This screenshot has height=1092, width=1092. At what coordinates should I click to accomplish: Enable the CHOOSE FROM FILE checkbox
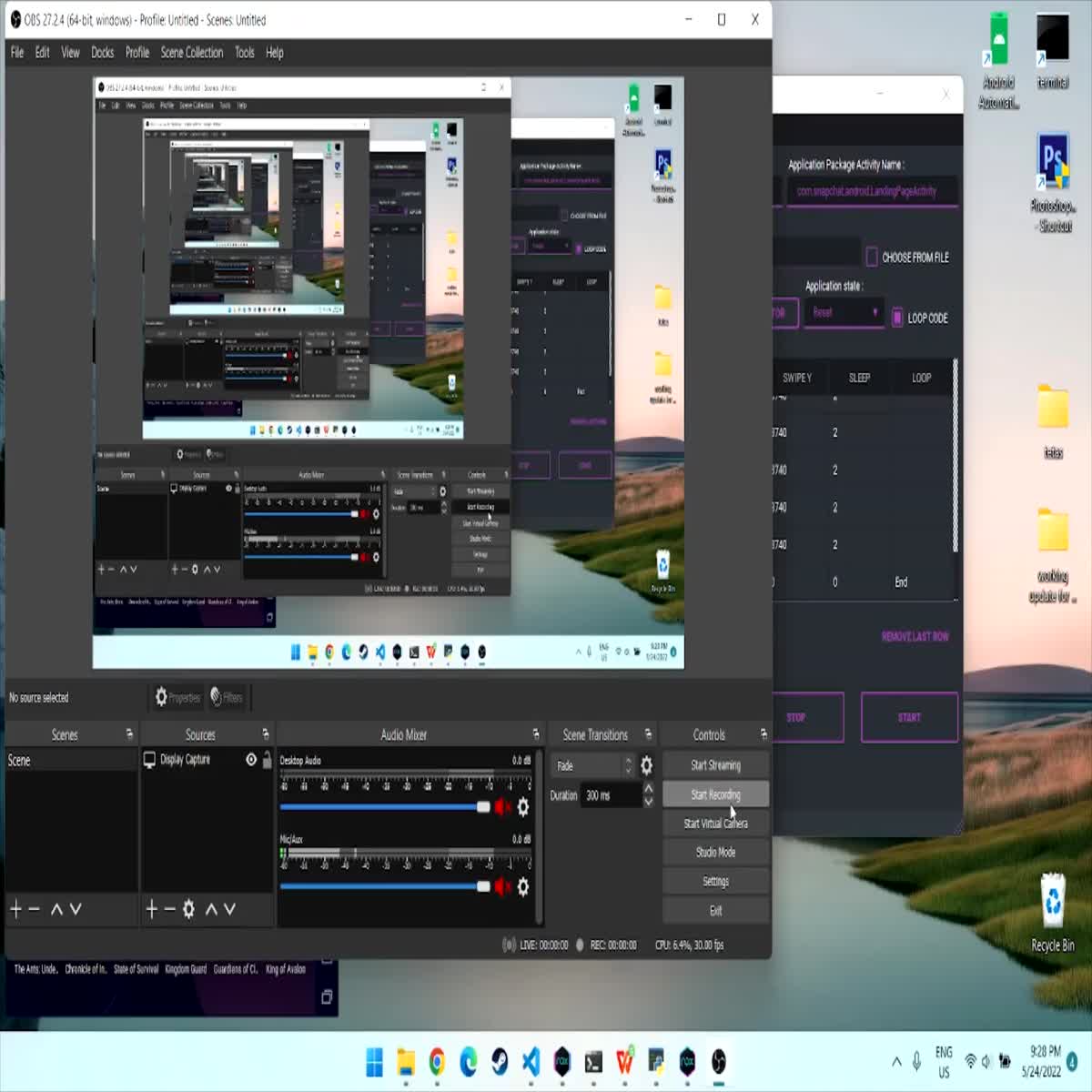(x=872, y=257)
